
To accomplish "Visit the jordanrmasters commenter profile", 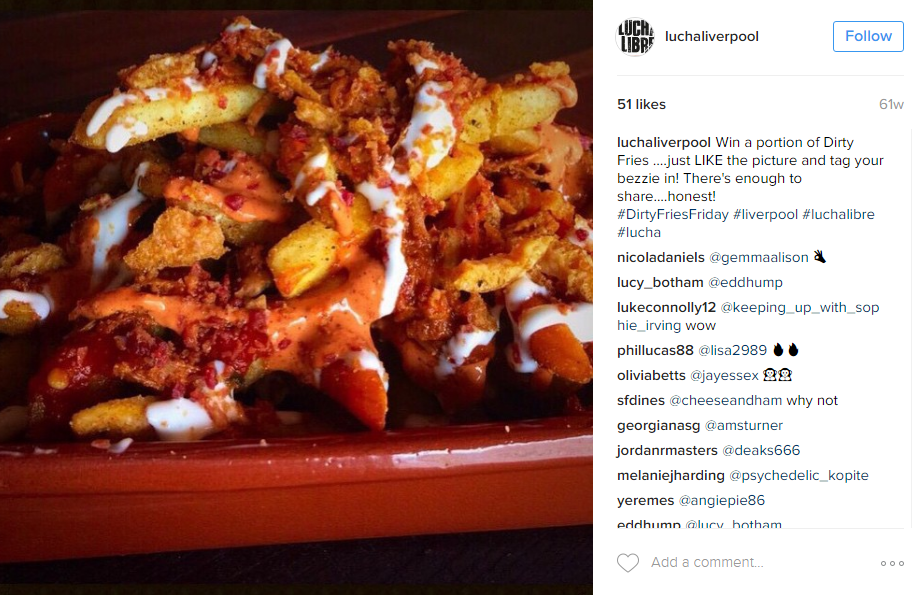I will 667,450.
